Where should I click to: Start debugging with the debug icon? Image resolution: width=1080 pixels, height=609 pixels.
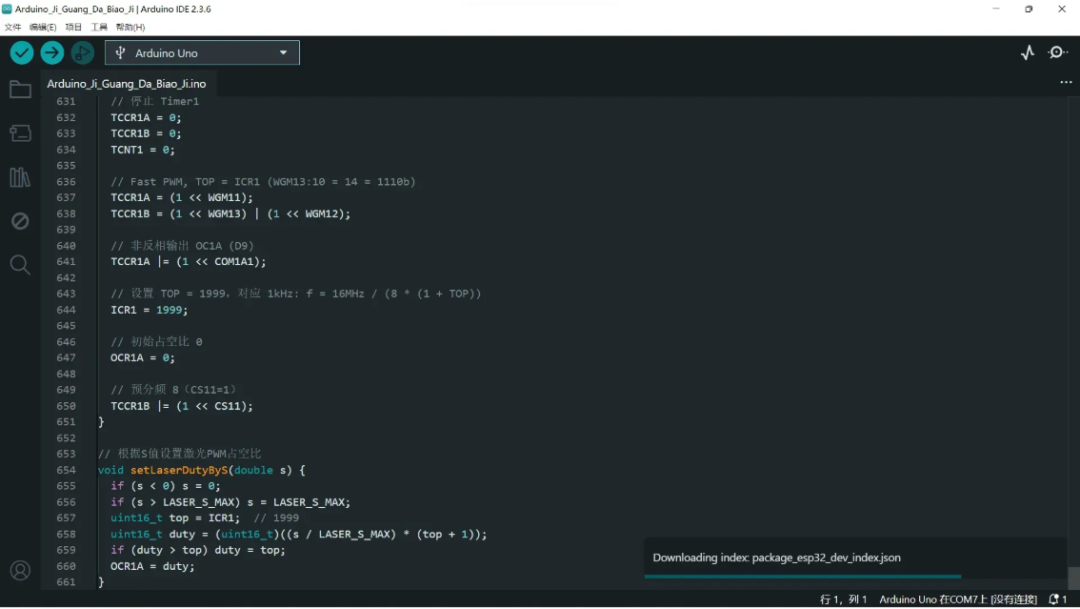click(x=82, y=53)
